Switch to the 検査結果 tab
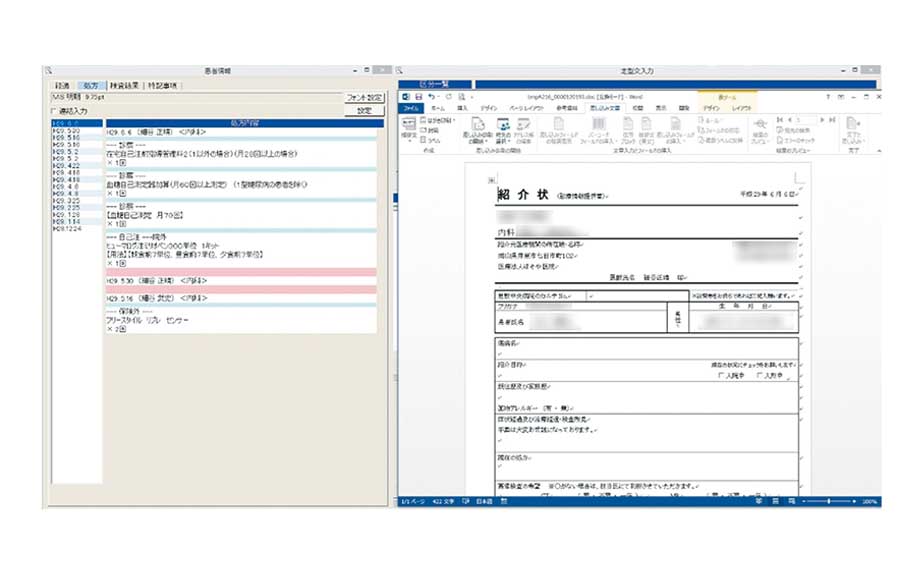The width and height of the screenshot is (920, 568). [x=124, y=86]
